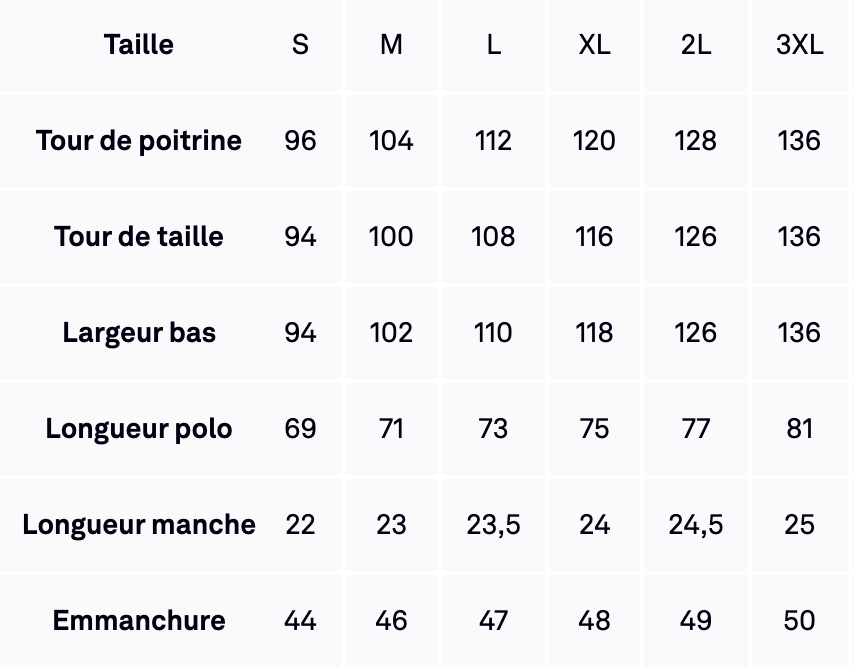
Task: Select the 23,5 sleeve length value
Action: click(x=493, y=525)
